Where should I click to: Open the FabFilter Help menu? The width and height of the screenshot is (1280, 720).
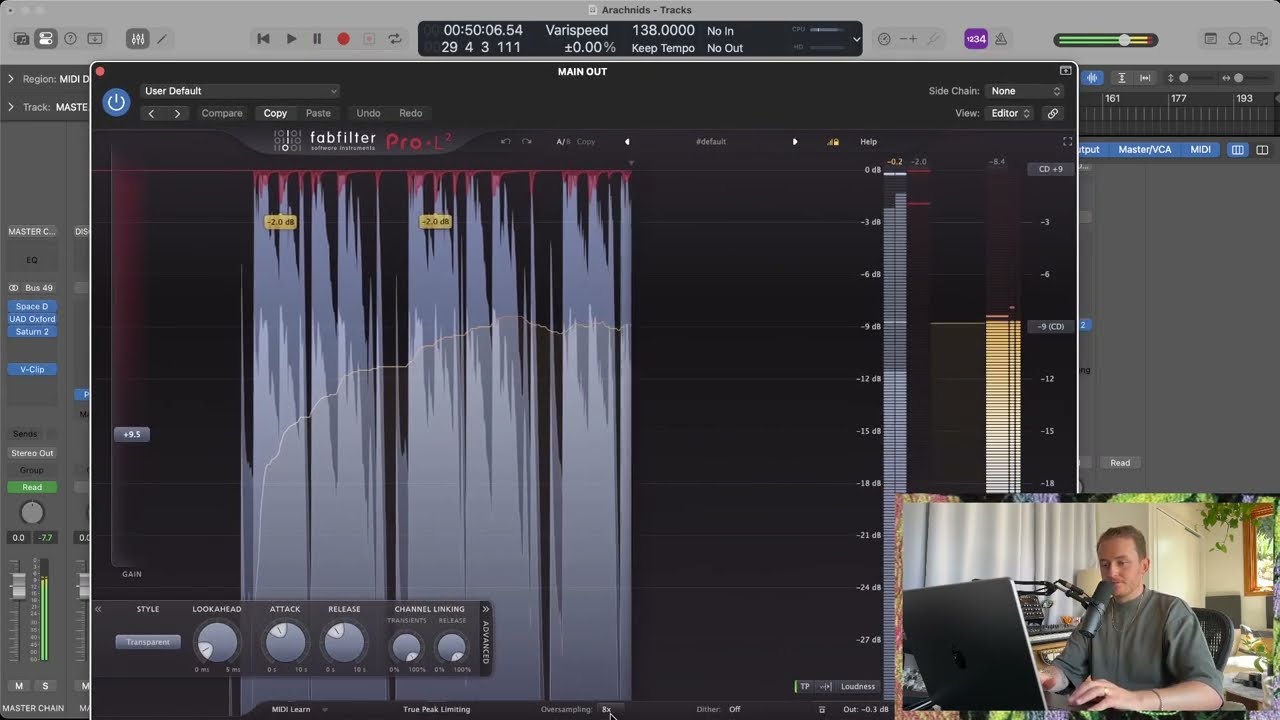[x=868, y=142]
